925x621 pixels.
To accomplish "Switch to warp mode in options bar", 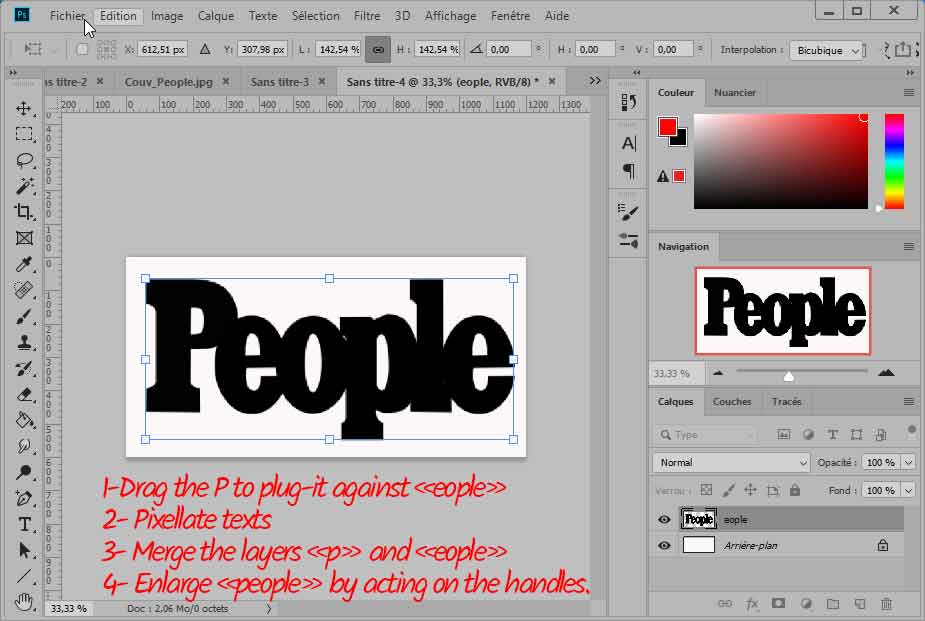I will coord(887,50).
